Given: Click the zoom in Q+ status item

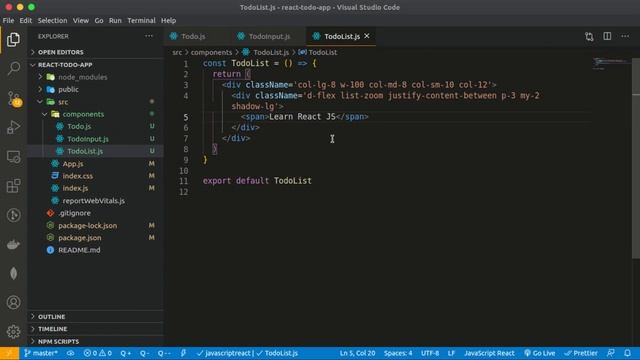Looking at the screenshot, I should point(126,353).
